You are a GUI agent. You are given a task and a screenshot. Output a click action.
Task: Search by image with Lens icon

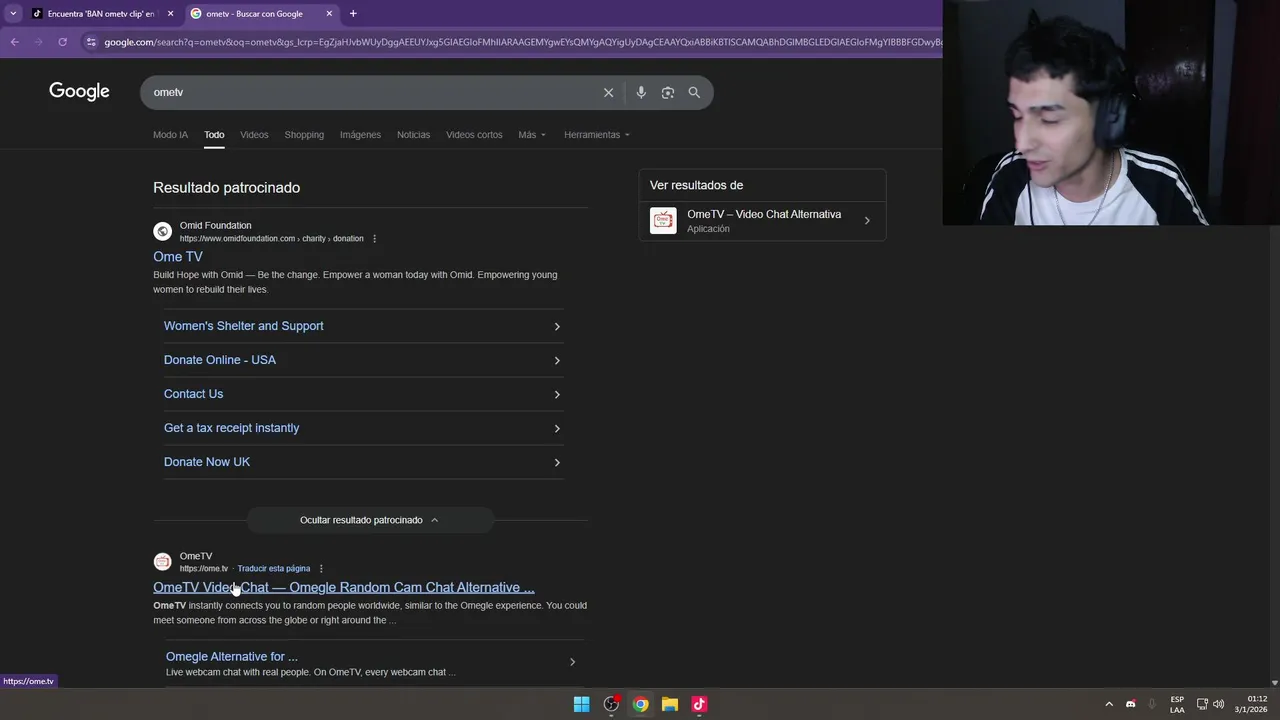667,92
